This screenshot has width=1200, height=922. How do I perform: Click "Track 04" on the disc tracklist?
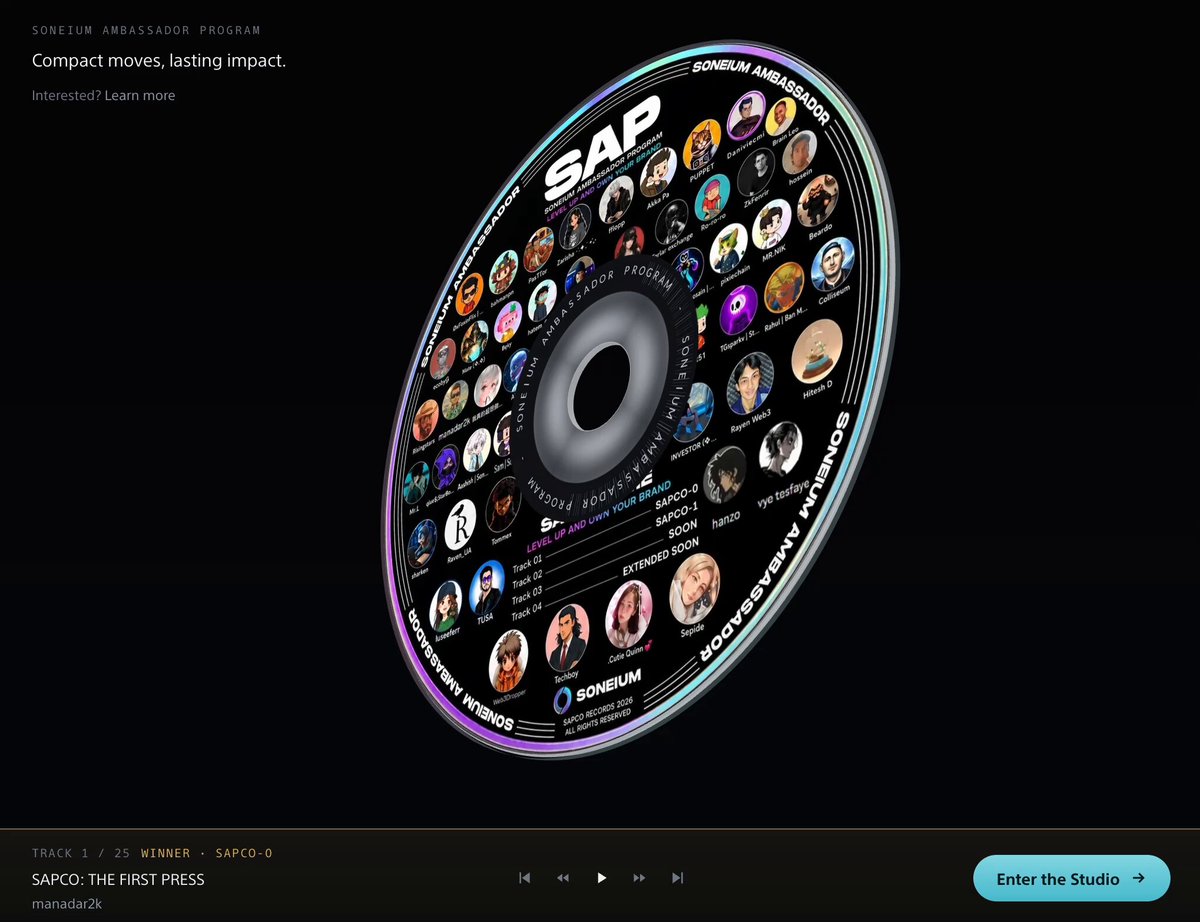point(527,609)
